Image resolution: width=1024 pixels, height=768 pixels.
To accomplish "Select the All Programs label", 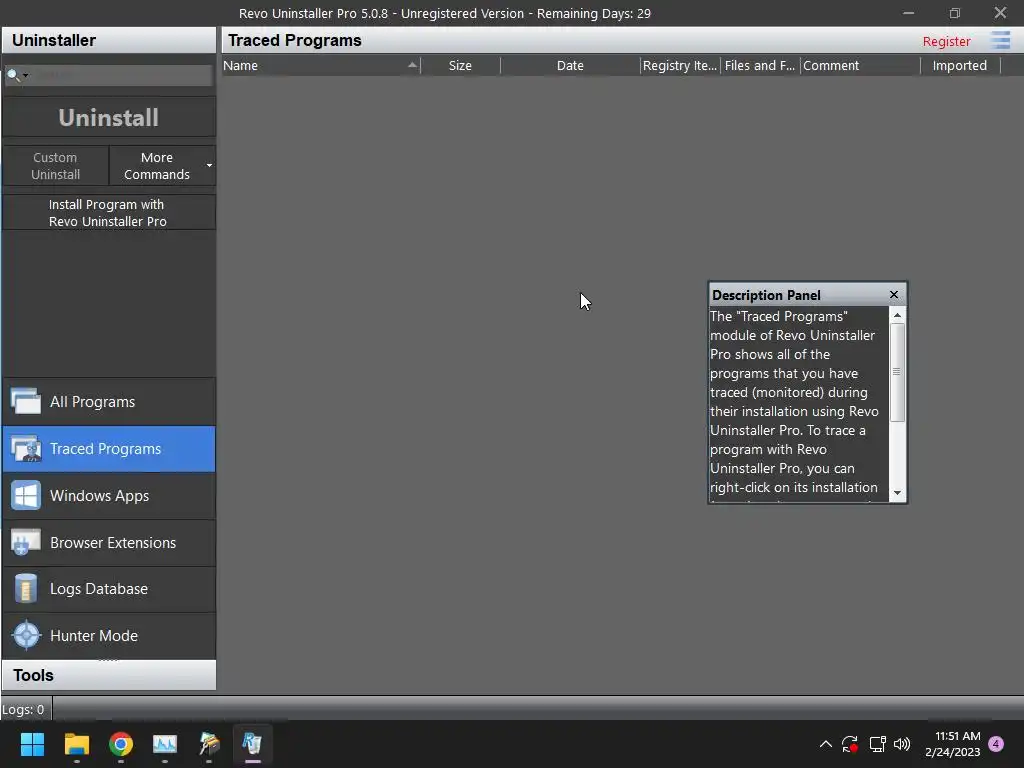I will coord(93,402).
